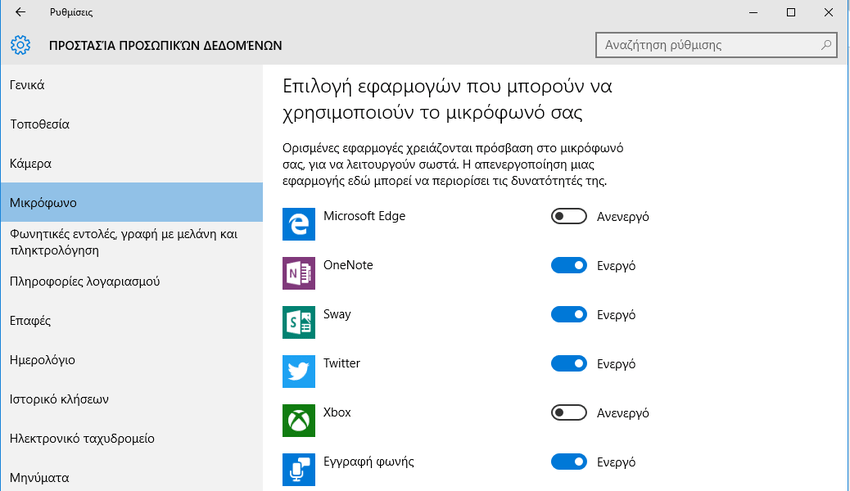The image size is (850, 491).
Task: Enable microphone access for Microsoft Edge
Action: click(569, 217)
